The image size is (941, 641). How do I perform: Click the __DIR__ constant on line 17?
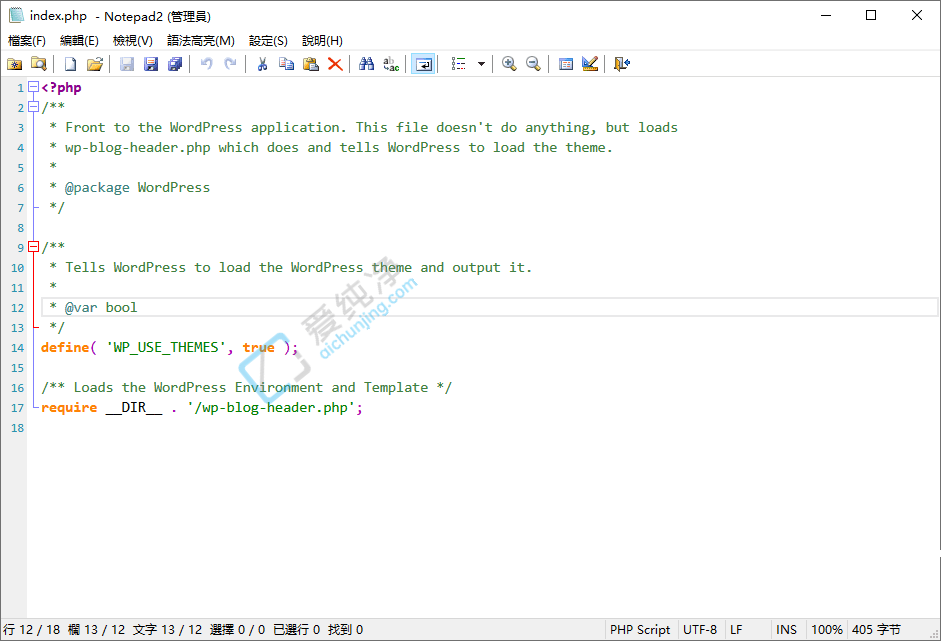tap(134, 408)
